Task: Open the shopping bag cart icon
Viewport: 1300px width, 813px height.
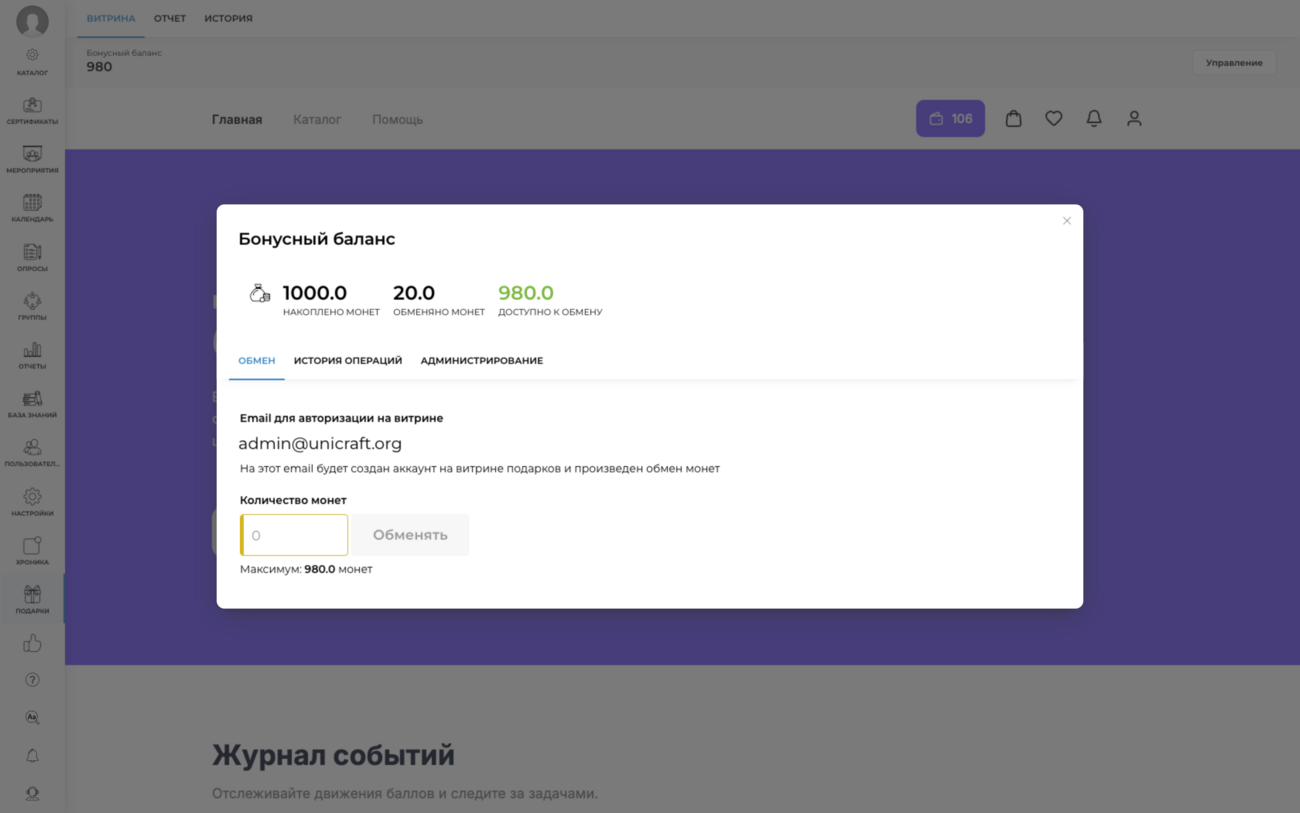Action: coord(1013,118)
